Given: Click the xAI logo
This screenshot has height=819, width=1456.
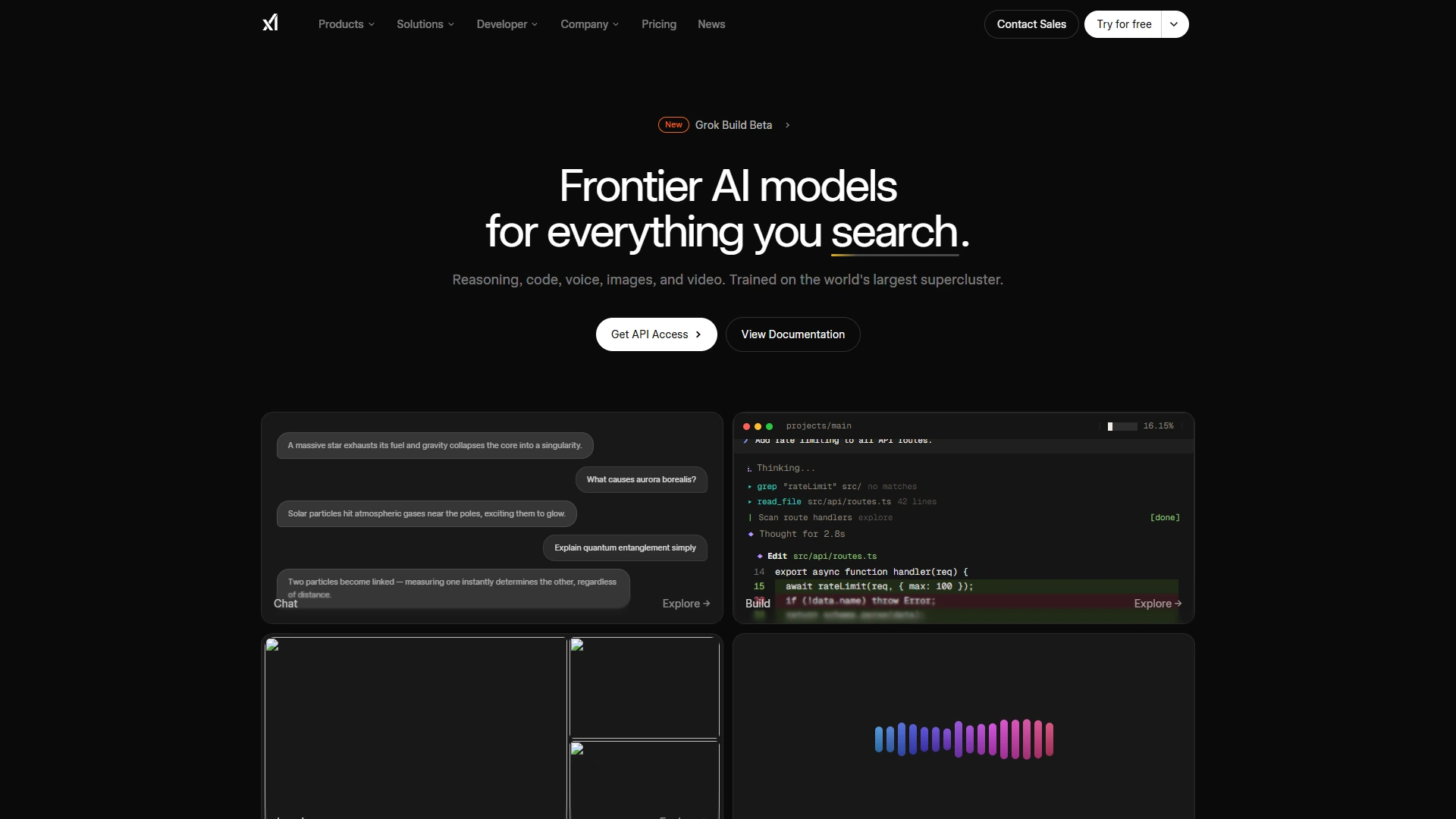Looking at the screenshot, I should pyautogui.click(x=271, y=24).
